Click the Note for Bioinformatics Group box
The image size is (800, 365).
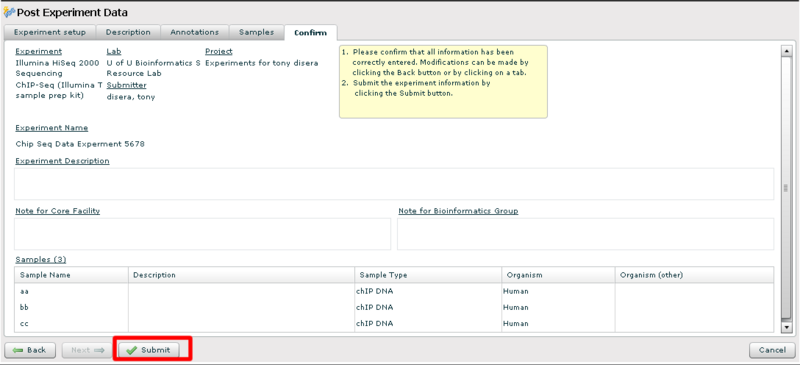[586, 234]
